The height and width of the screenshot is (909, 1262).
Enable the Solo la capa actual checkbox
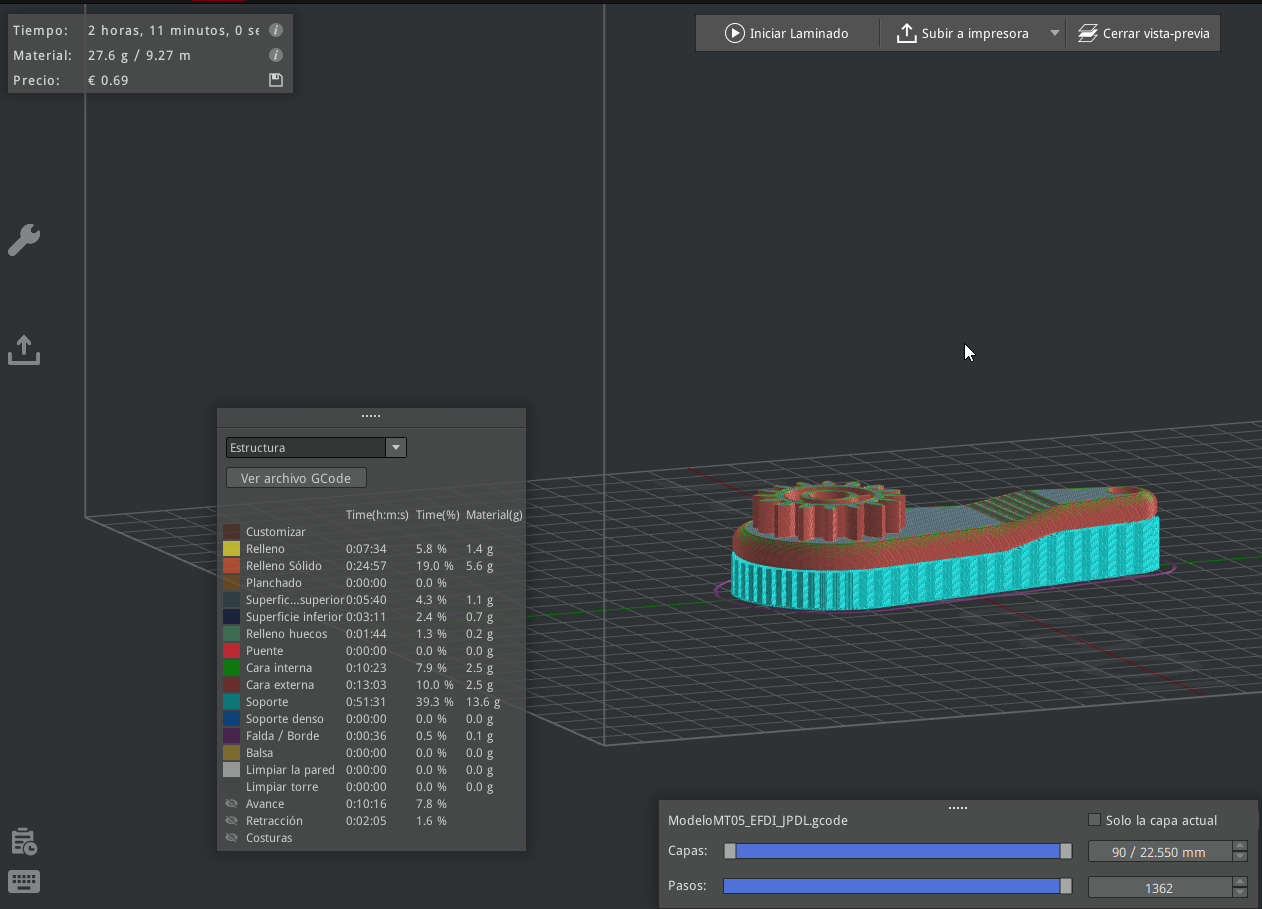[1095, 820]
